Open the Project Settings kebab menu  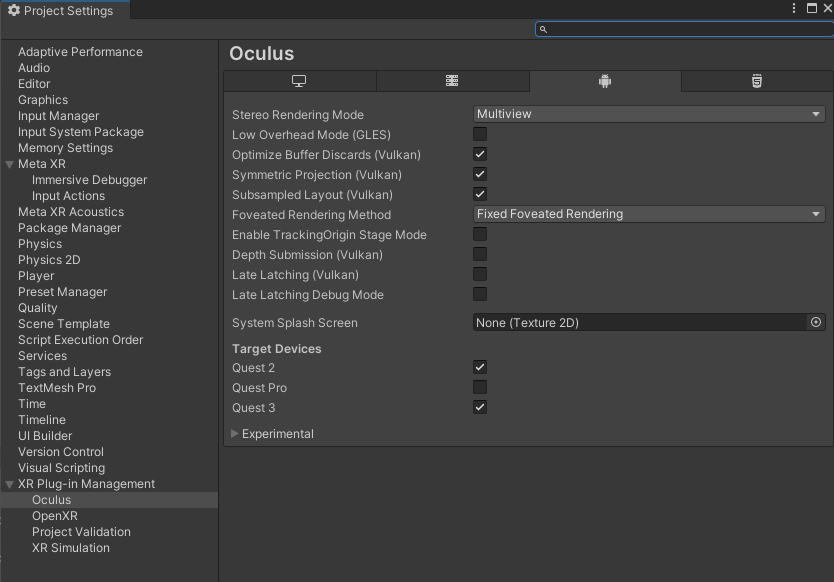coord(794,8)
